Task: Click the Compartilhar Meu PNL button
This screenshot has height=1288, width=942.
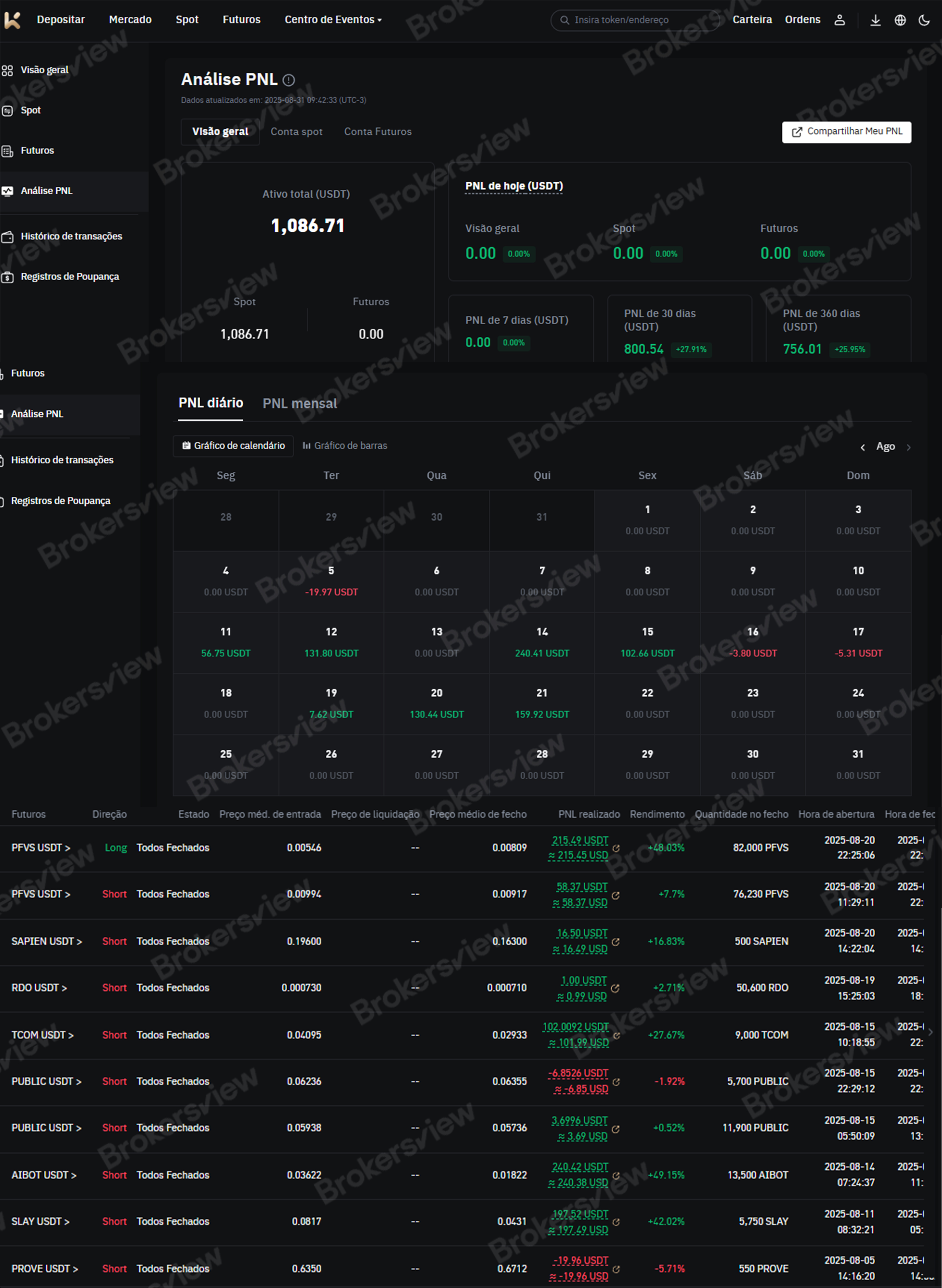Action: [846, 132]
